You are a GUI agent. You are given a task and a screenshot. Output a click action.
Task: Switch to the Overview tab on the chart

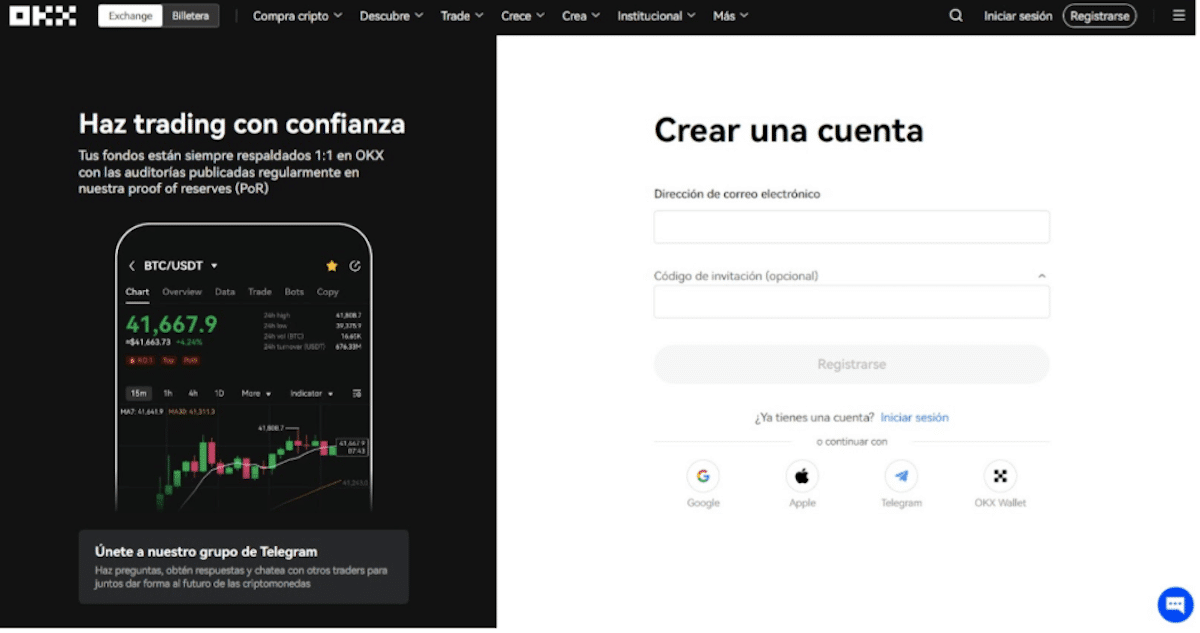(x=181, y=291)
